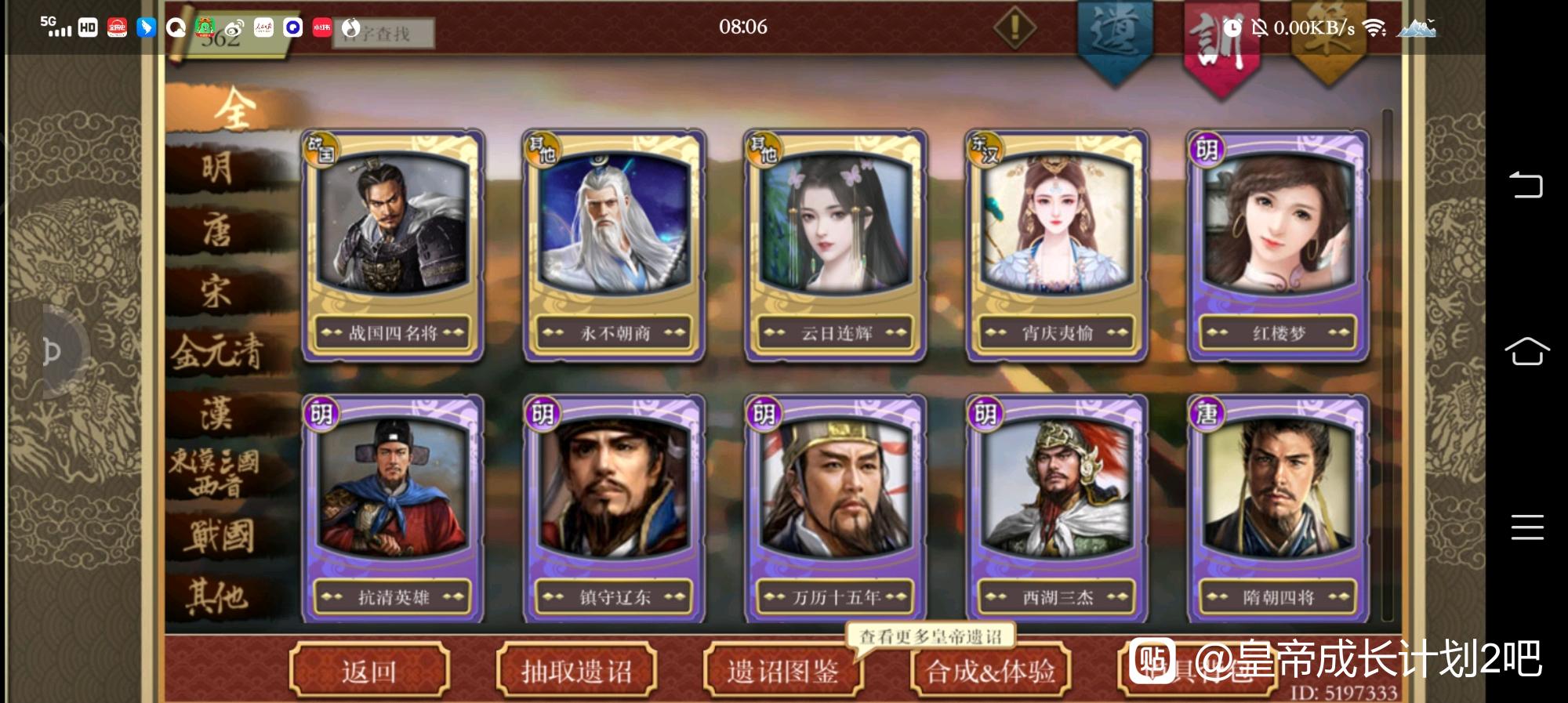1568x703 pixels.
Task: Tap the yellow exclamation diamond icon
Action: (1014, 28)
